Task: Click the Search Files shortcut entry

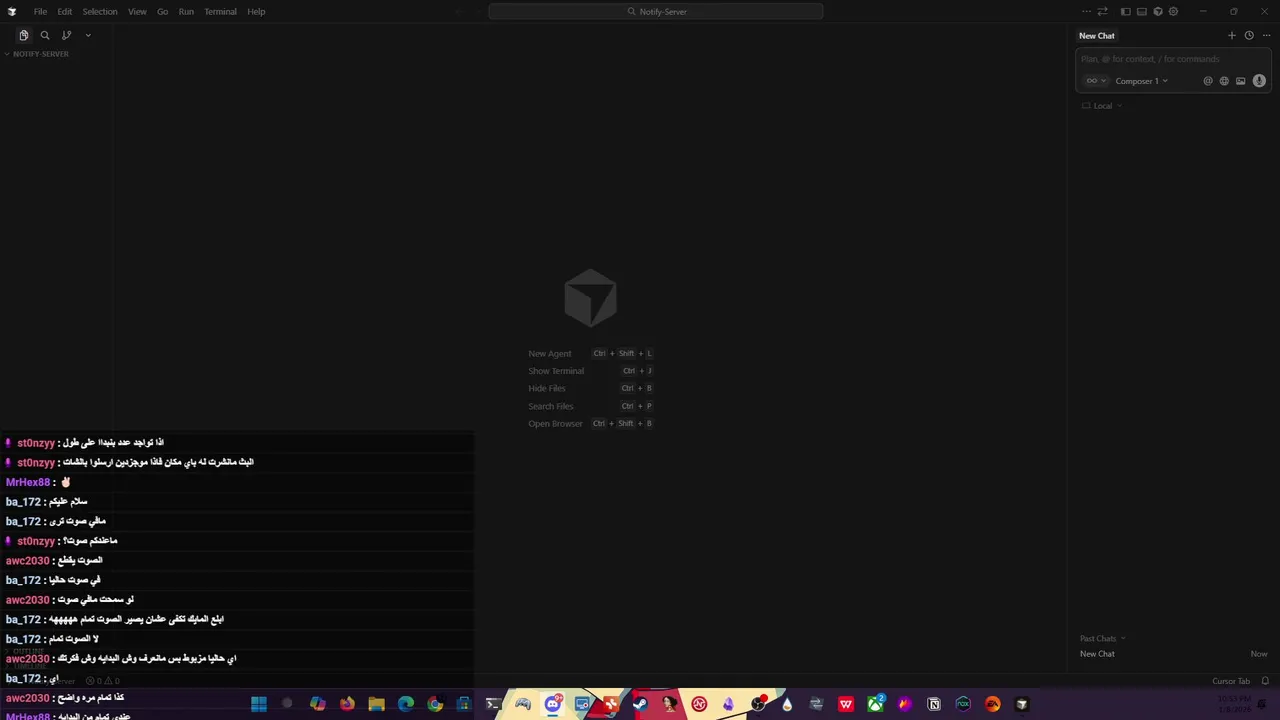Action: tap(590, 406)
